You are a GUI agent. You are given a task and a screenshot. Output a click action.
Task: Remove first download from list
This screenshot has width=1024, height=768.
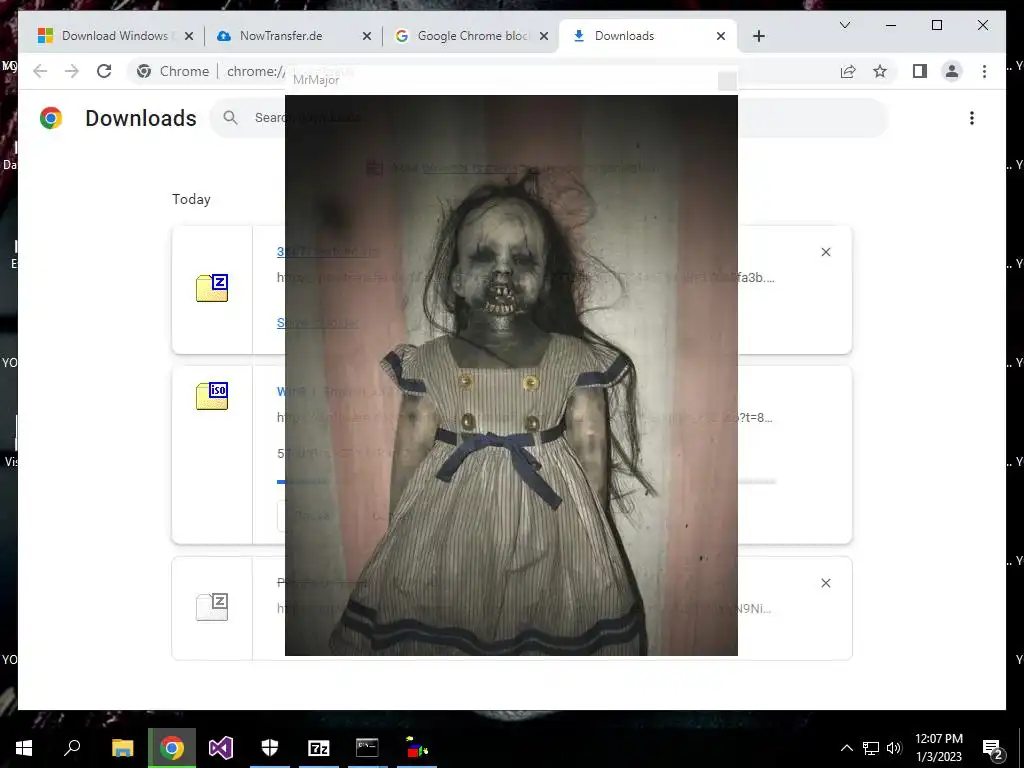pos(825,252)
